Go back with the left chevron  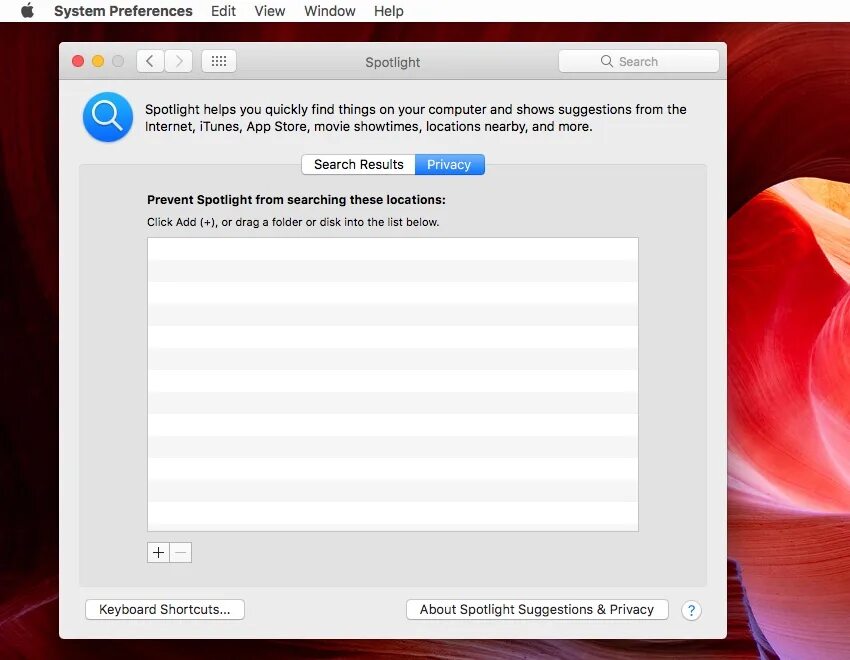click(x=150, y=61)
